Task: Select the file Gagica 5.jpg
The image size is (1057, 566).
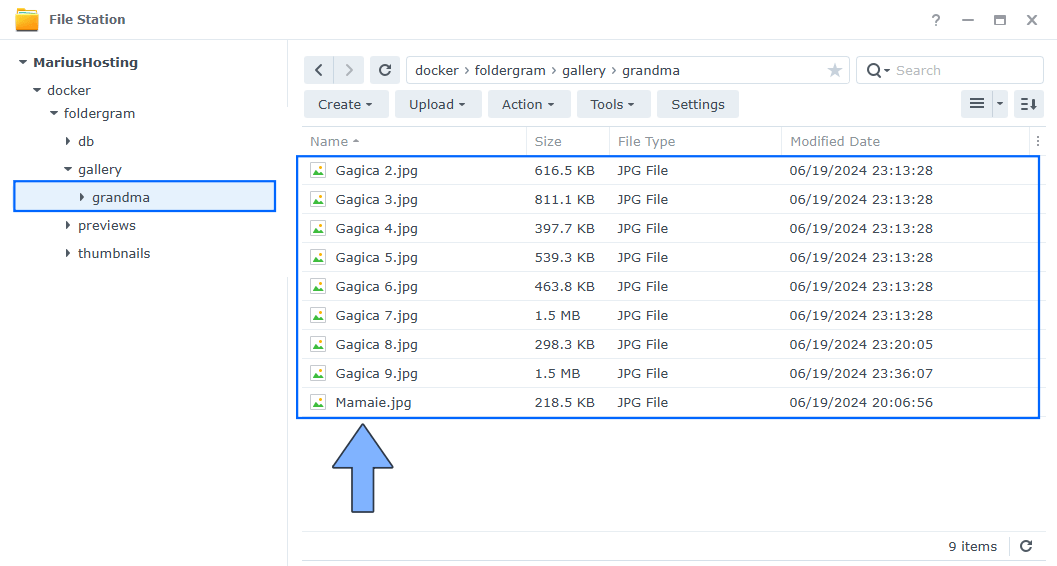Action: (x=376, y=257)
